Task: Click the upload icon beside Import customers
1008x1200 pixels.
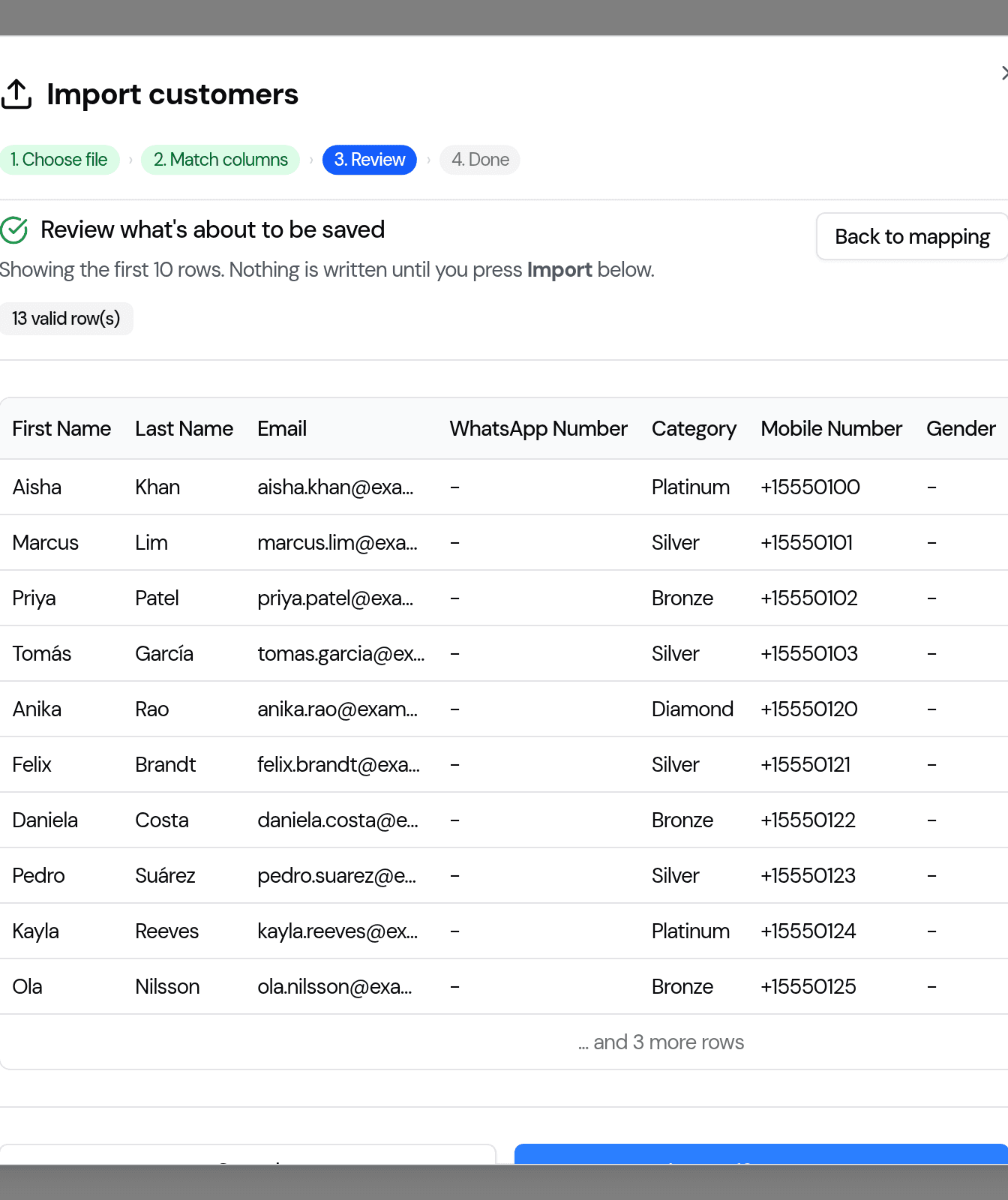Action: tap(16, 94)
